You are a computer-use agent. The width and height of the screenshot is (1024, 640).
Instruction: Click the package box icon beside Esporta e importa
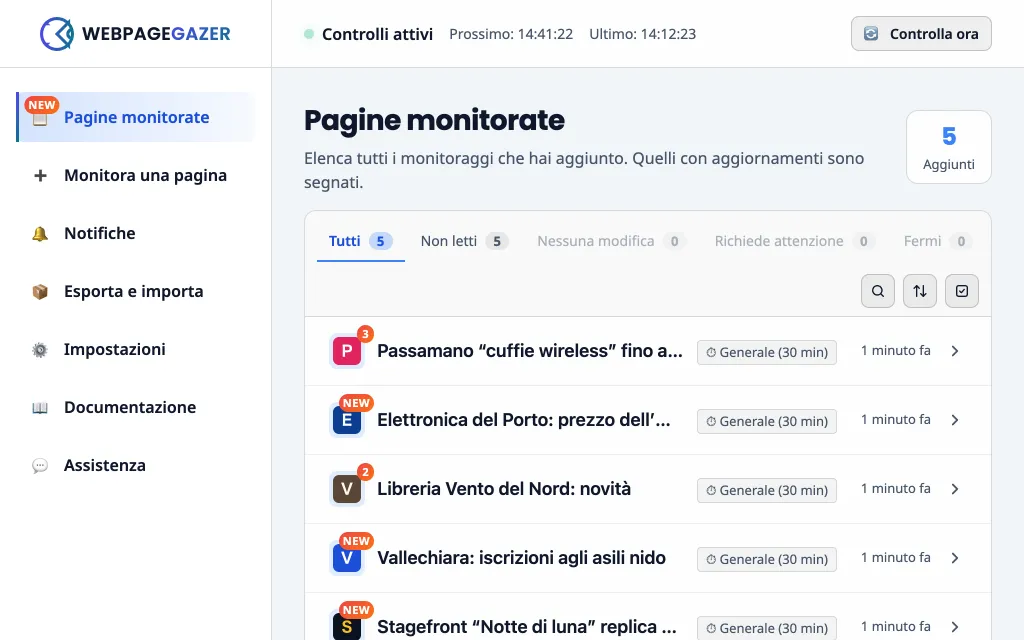point(40,292)
